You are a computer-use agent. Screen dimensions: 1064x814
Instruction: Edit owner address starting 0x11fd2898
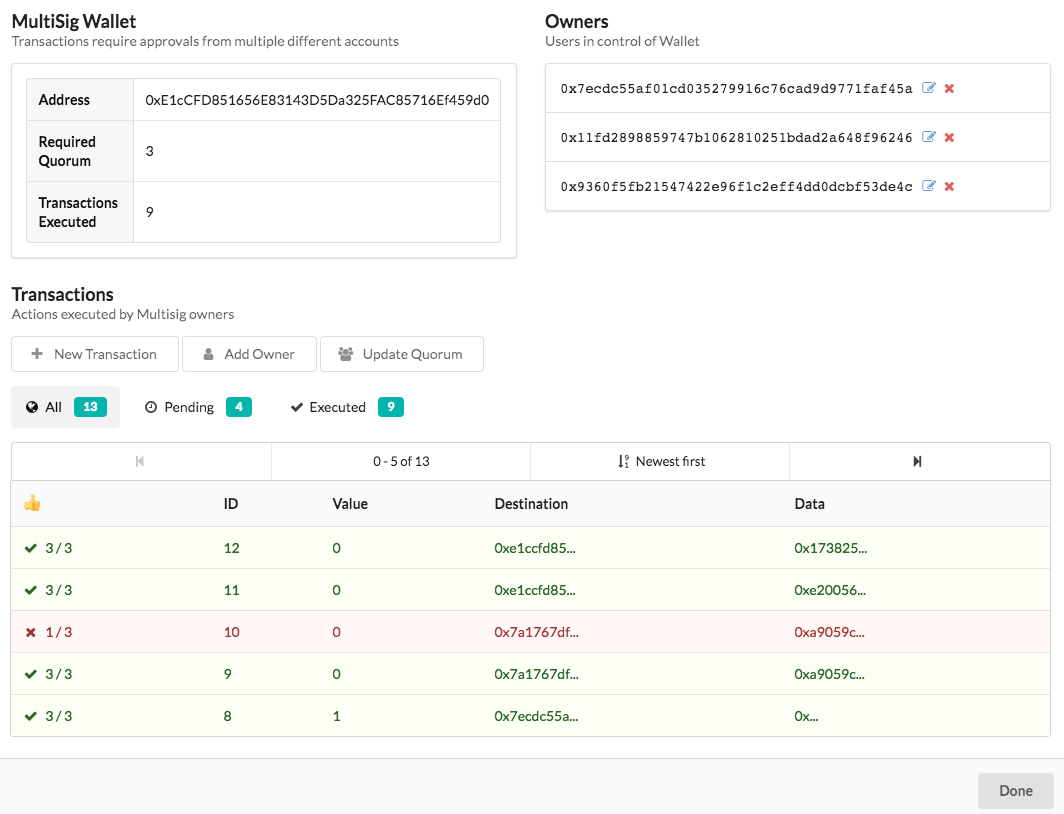(x=929, y=137)
